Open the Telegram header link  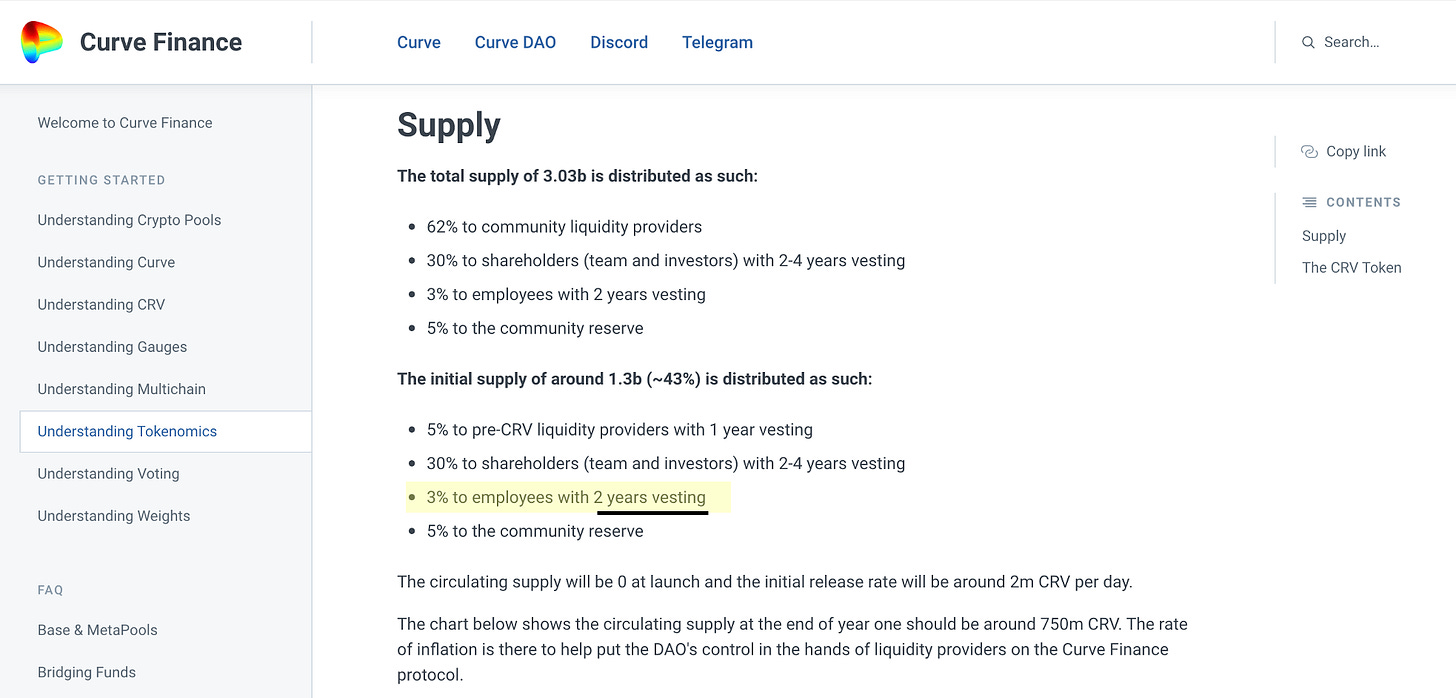click(717, 42)
